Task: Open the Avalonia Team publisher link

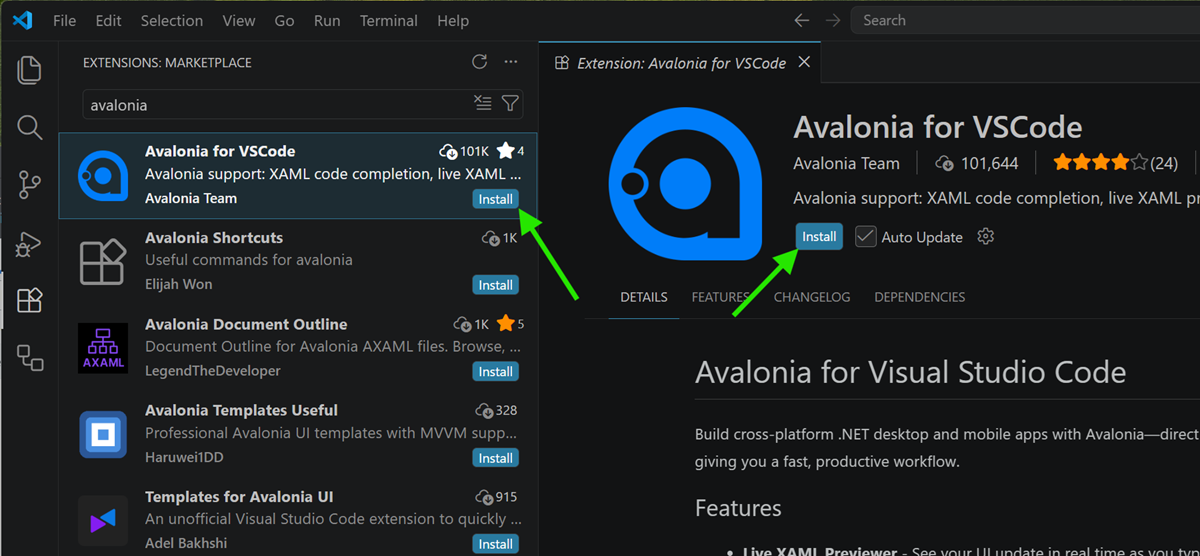Action: click(846, 163)
